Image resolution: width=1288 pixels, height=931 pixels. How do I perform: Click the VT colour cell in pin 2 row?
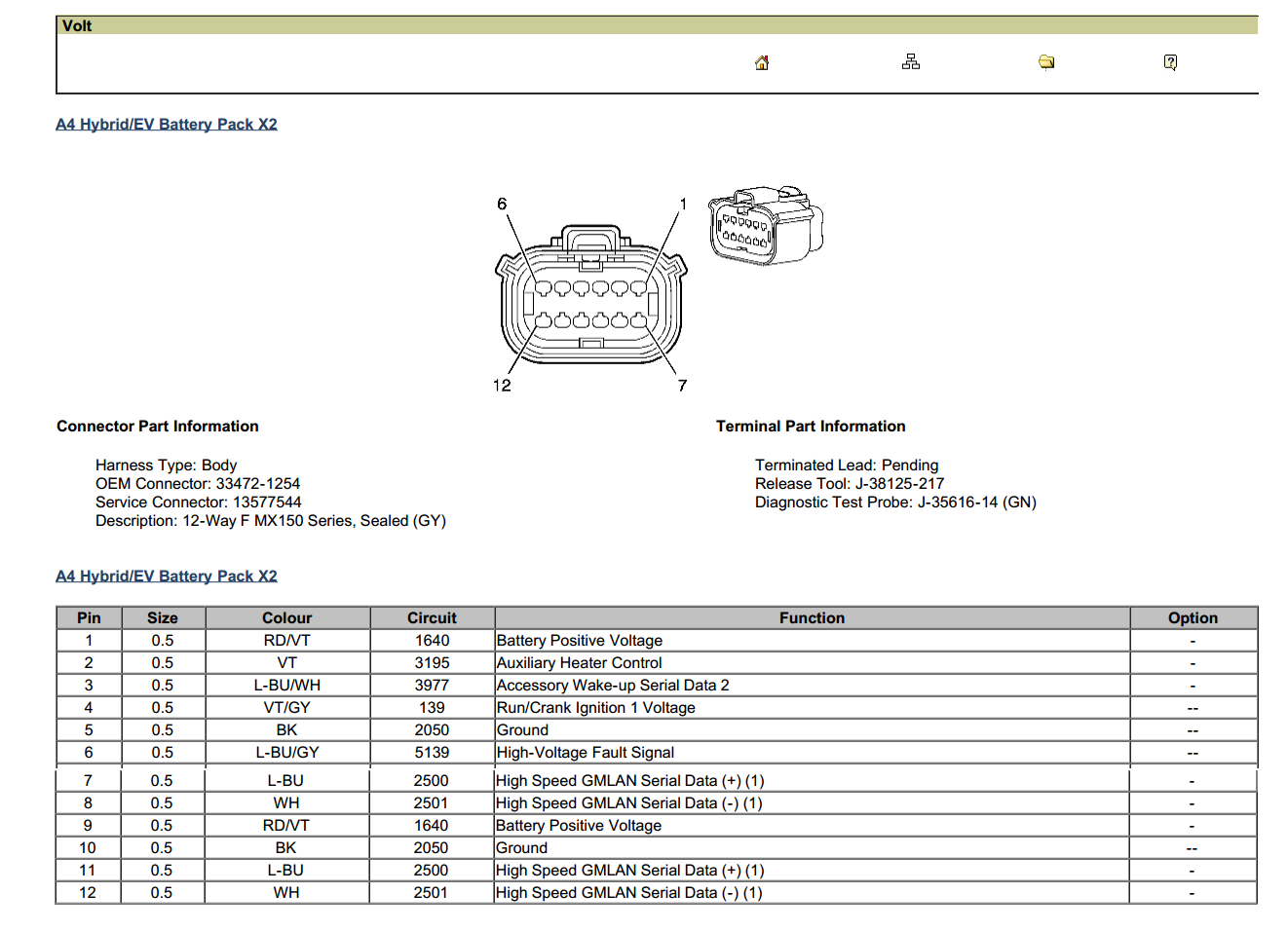click(x=287, y=662)
